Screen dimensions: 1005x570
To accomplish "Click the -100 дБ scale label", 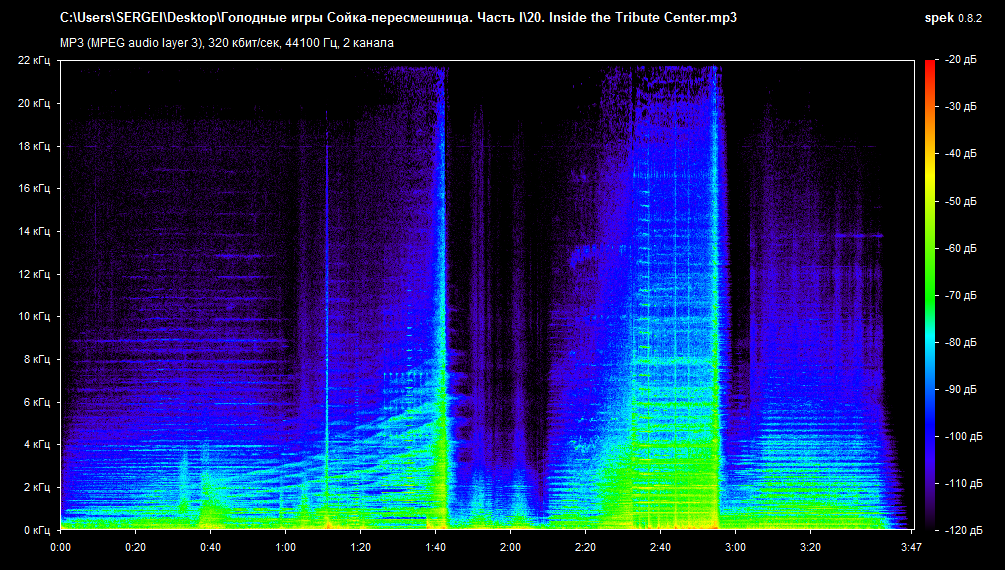I will pos(963,437).
